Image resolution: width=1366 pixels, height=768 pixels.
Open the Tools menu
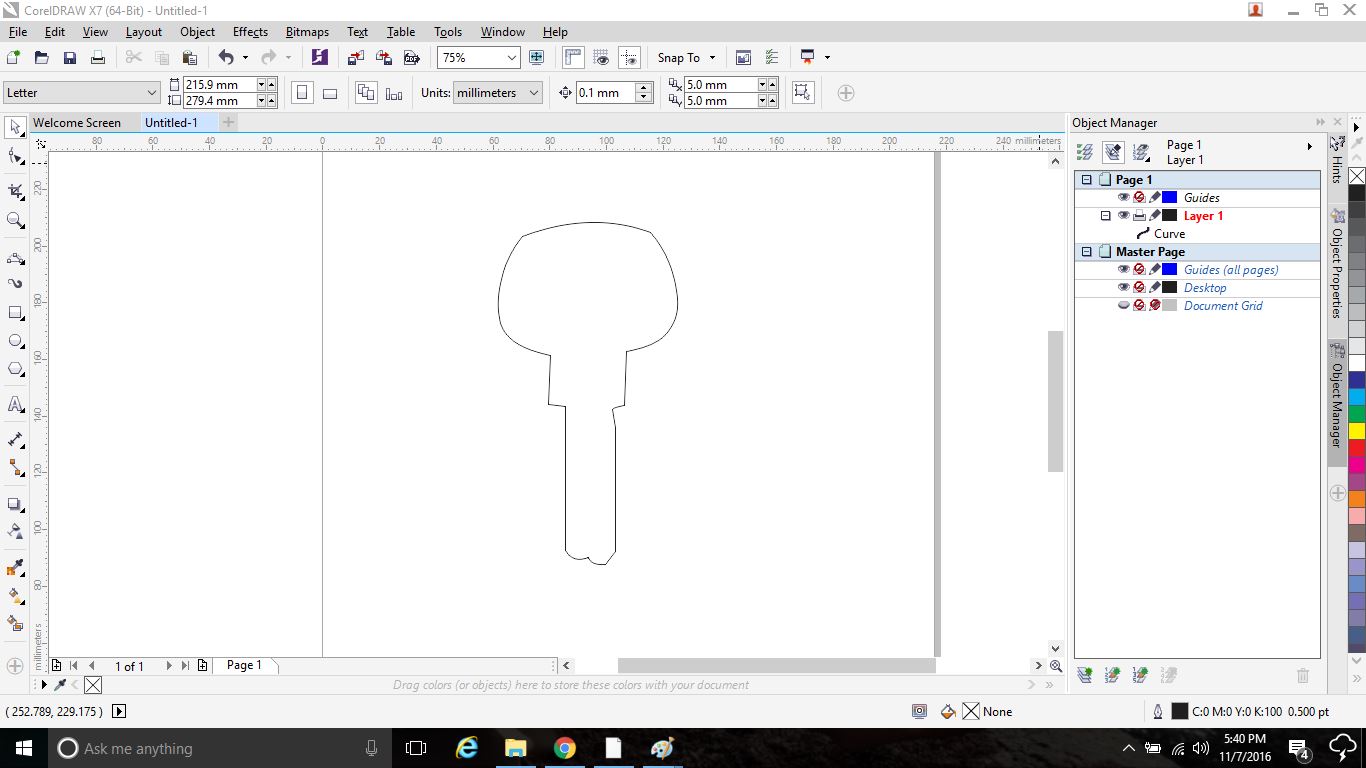coord(448,32)
